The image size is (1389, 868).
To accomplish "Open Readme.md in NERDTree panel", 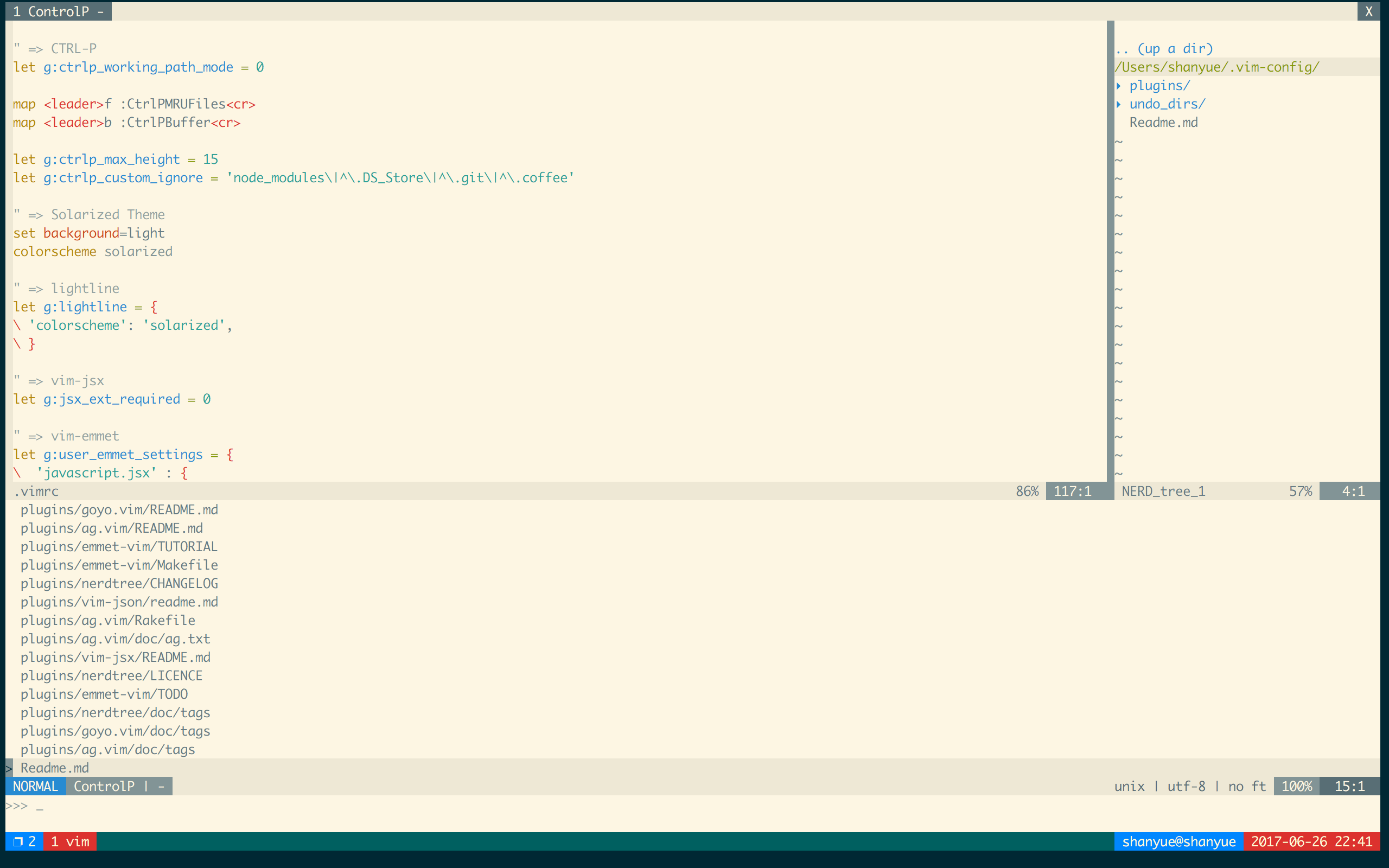I will (1163, 123).
